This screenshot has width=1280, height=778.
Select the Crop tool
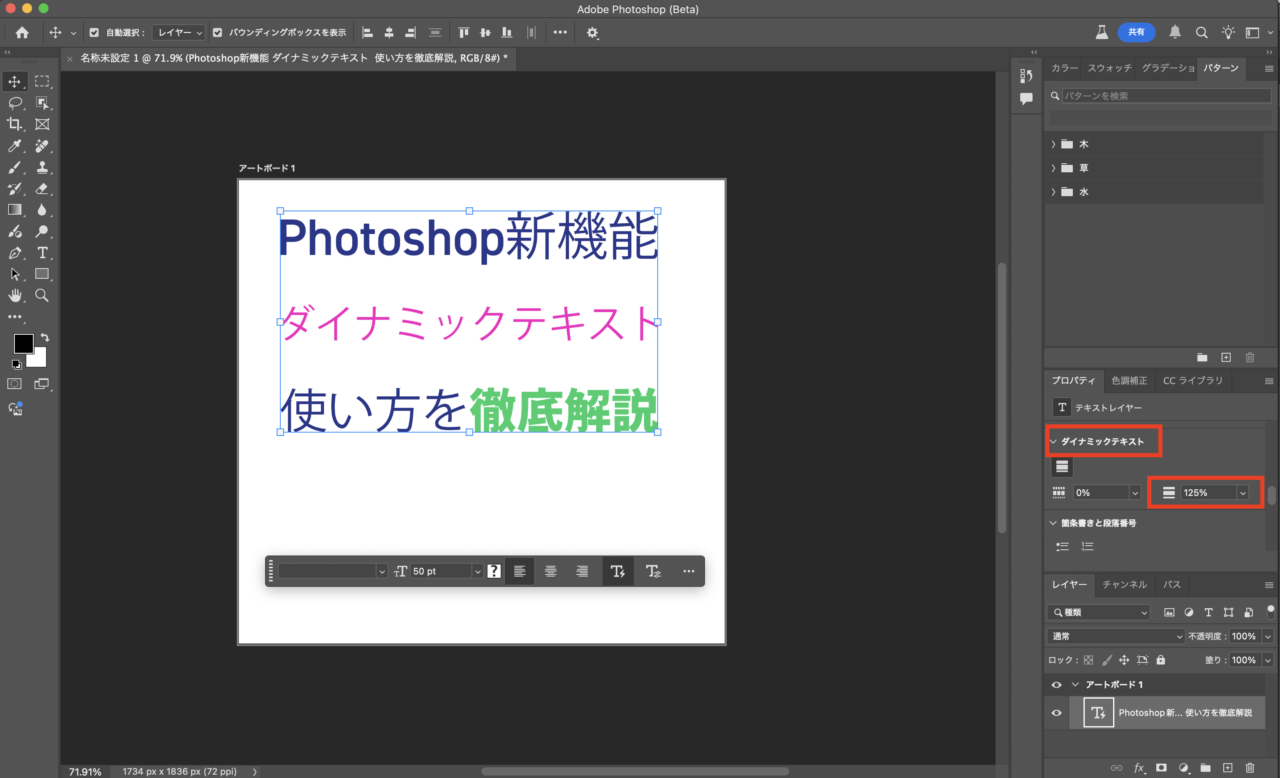15,124
